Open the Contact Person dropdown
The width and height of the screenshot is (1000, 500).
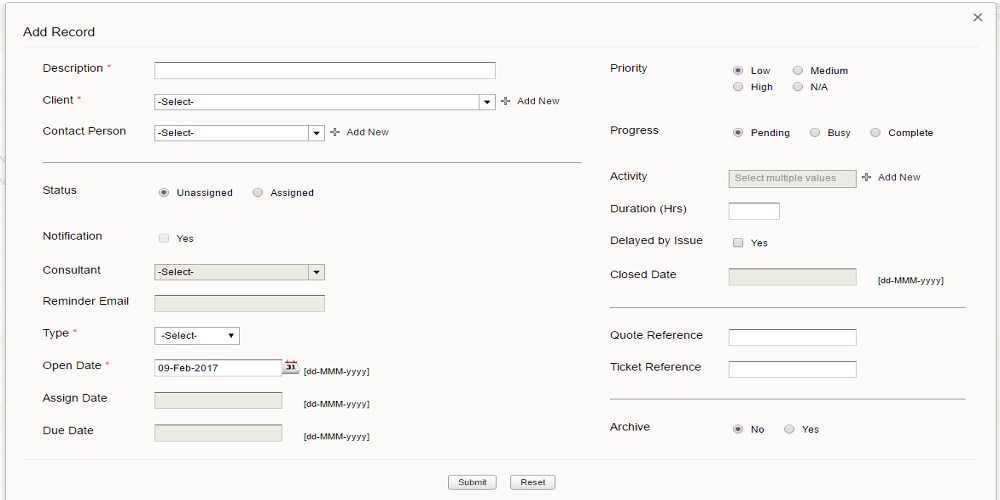(x=316, y=133)
